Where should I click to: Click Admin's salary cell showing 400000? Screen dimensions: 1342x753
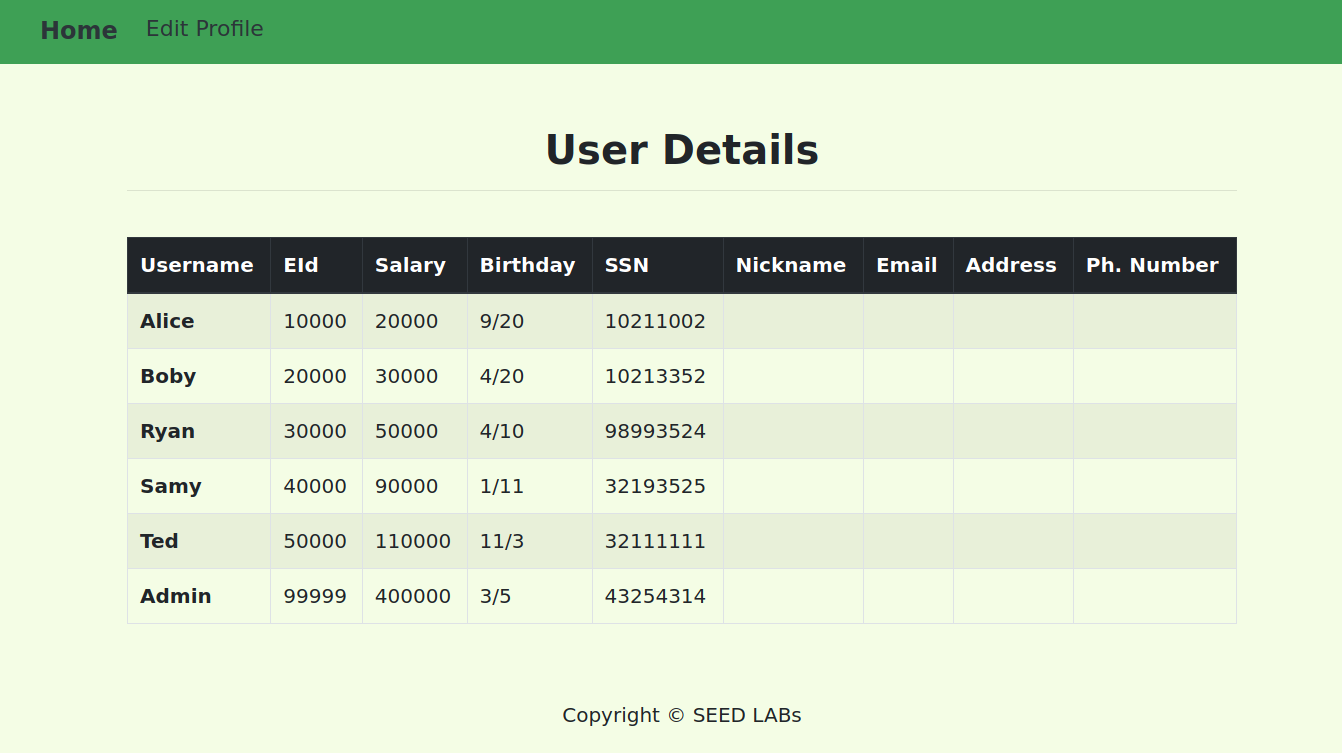click(x=413, y=595)
